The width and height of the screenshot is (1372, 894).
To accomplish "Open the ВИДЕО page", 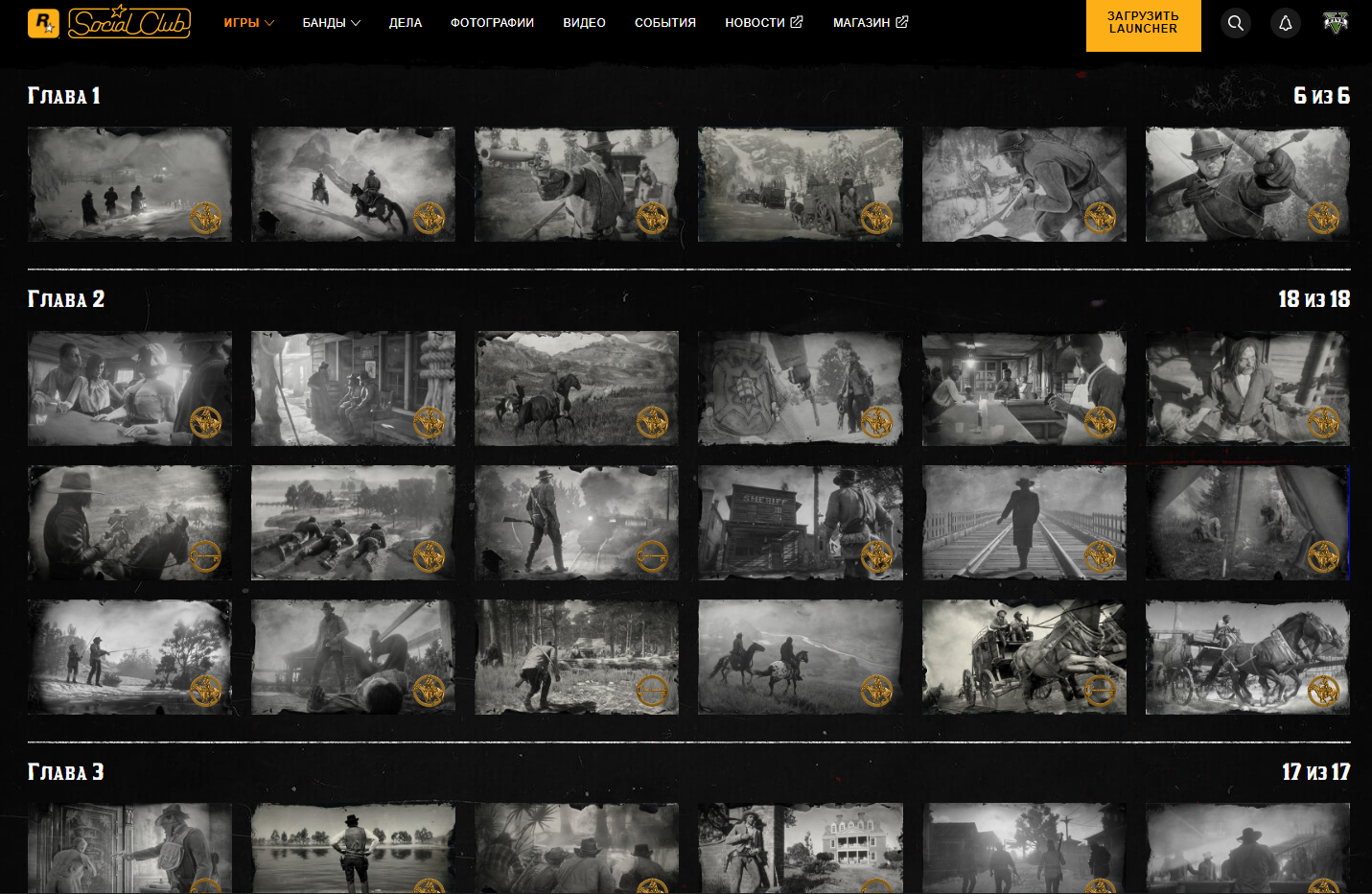I will click(584, 23).
